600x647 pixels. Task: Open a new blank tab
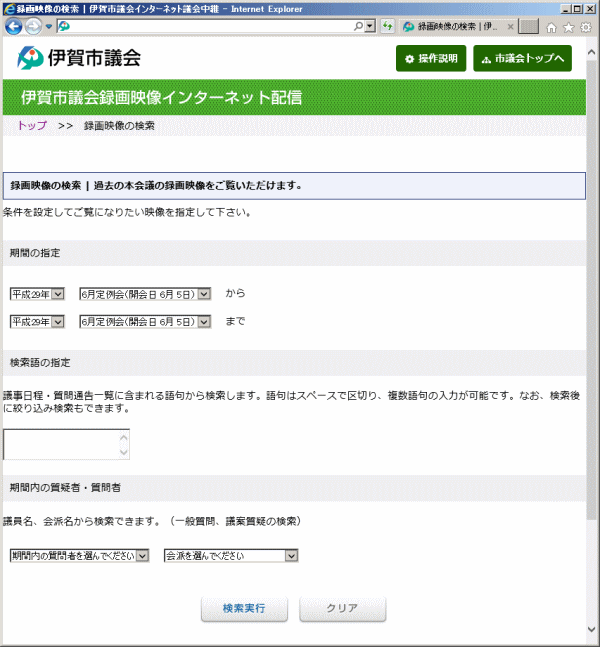(x=529, y=27)
